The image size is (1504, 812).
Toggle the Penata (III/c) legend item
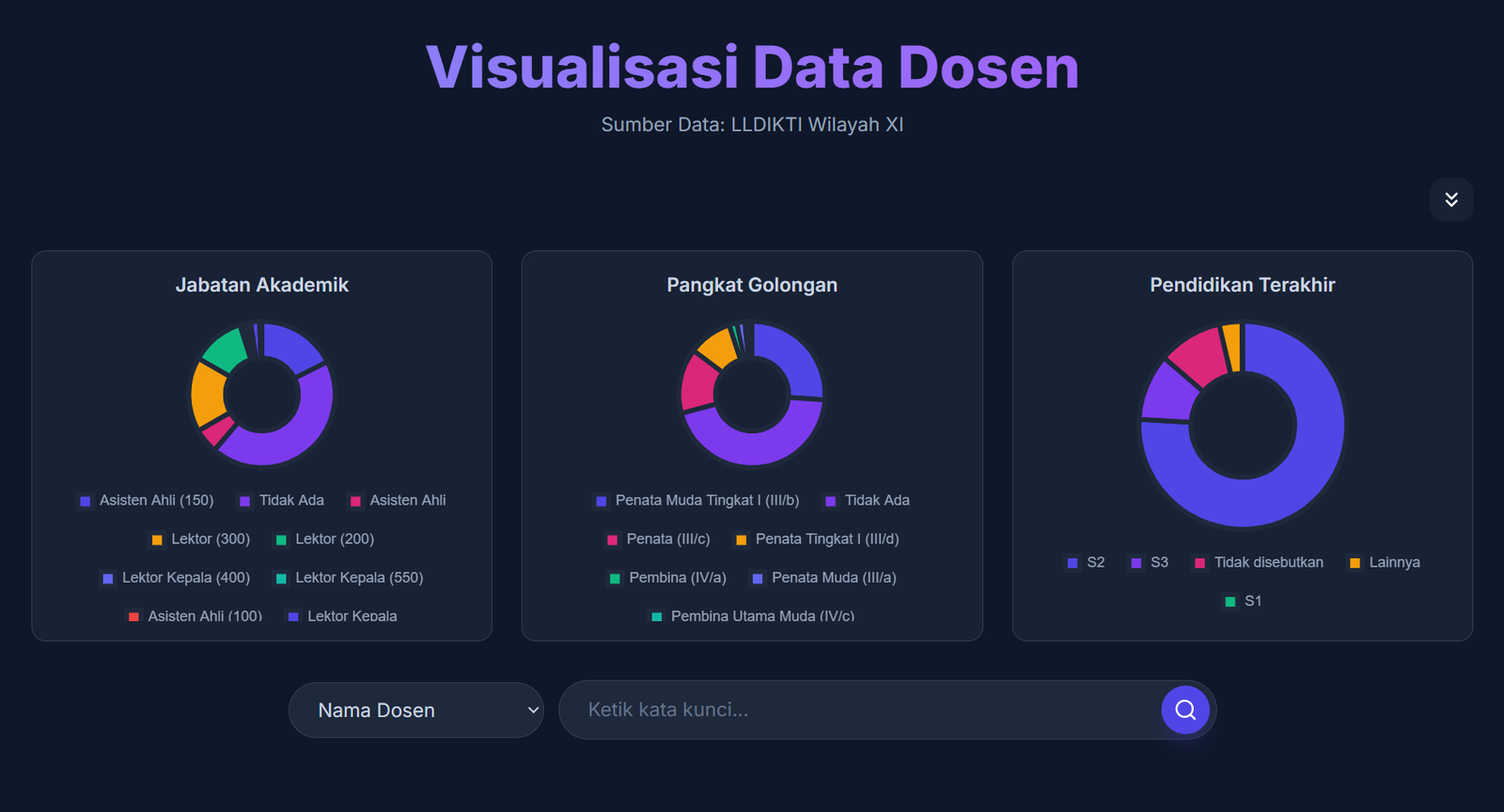(x=658, y=539)
